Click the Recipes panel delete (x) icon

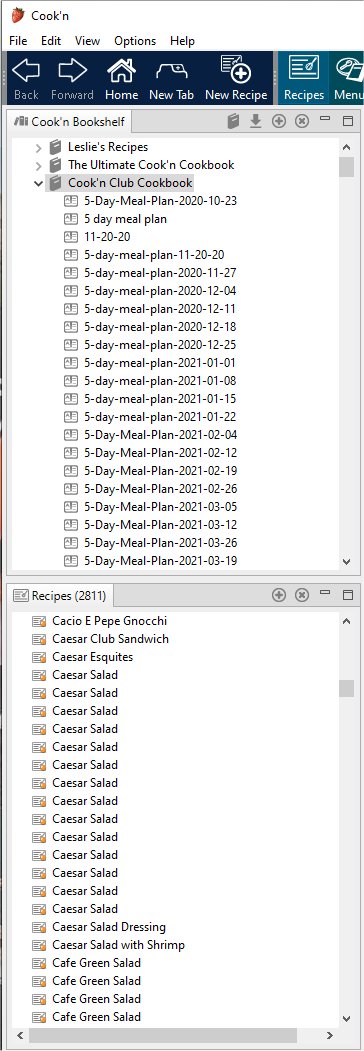[302, 595]
